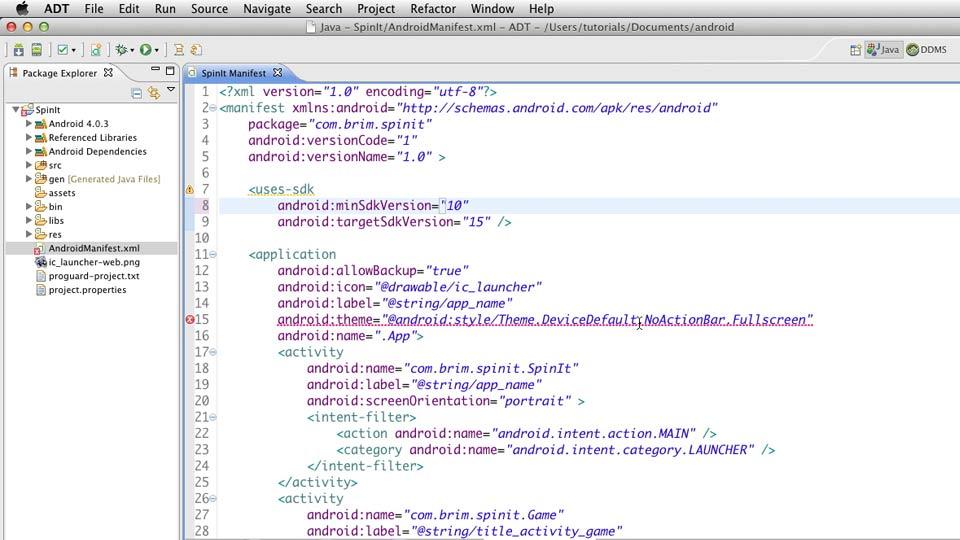
Task: Collapse the activity fold on line 26
Action: (x=213, y=498)
